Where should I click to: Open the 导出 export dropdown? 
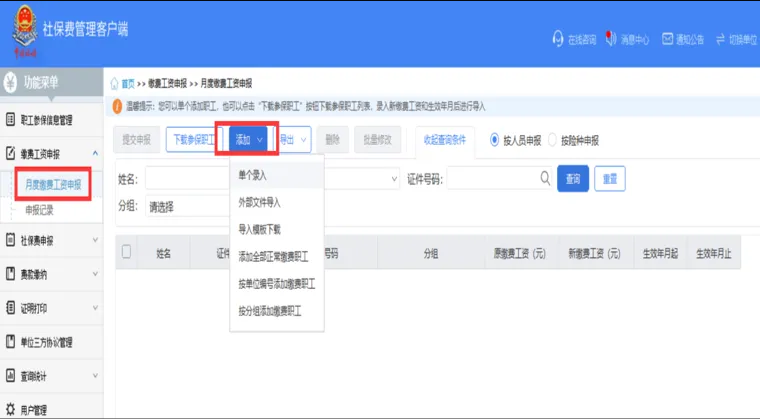point(294,140)
